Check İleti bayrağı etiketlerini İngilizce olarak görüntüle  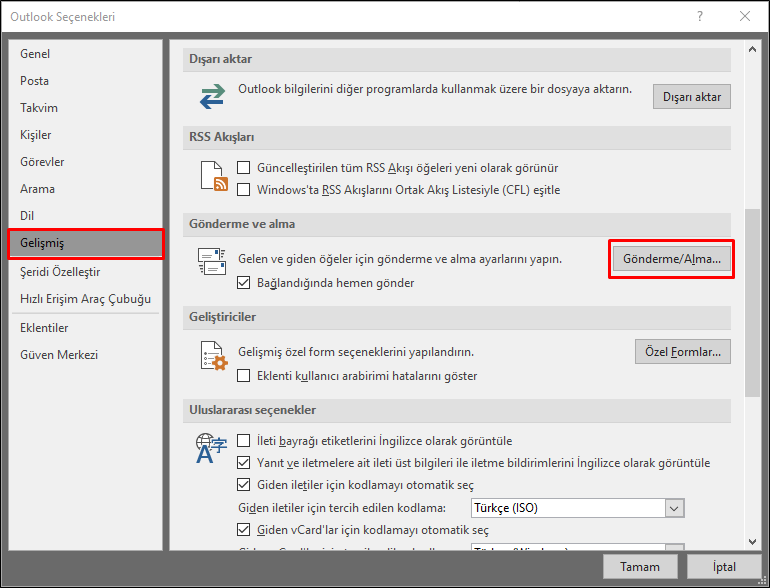click(x=244, y=441)
